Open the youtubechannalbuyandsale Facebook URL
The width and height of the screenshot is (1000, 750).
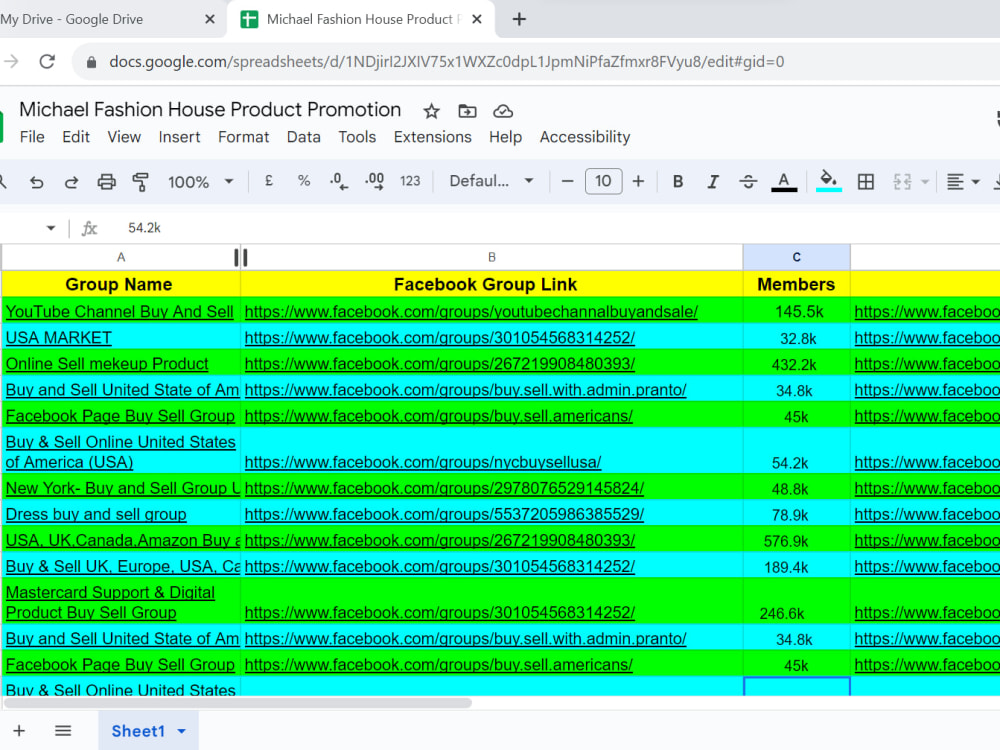tap(471, 311)
